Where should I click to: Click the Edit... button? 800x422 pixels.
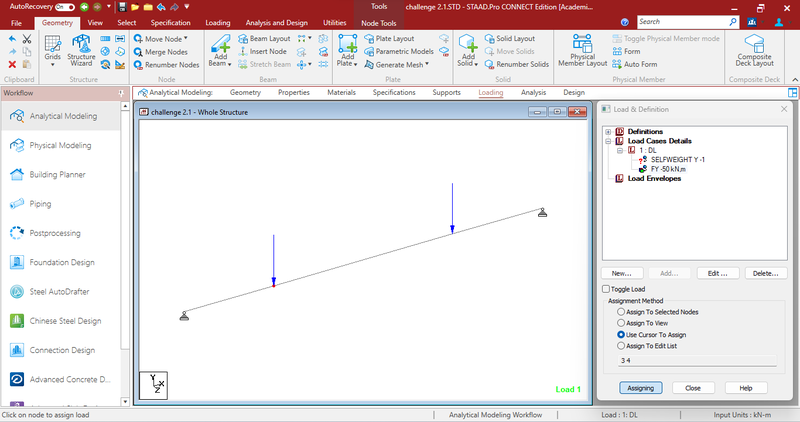pyautogui.click(x=717, y=274)
